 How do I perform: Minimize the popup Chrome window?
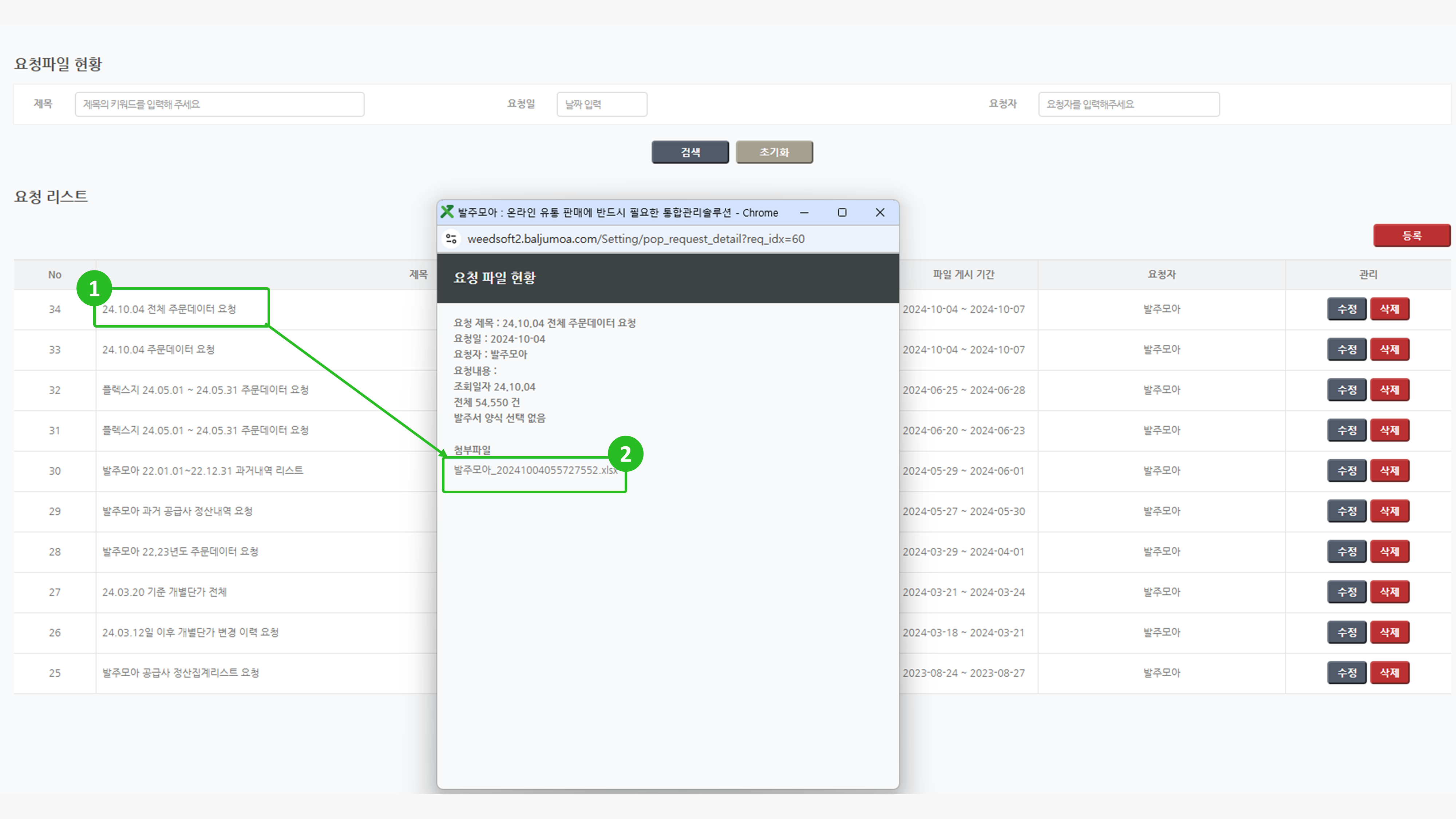pos(804,213)
